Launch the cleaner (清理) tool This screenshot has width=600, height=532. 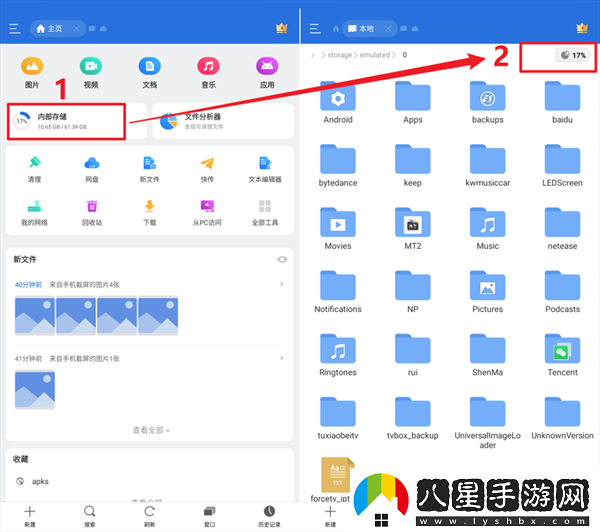pyautogui.click(x=34, y=169)
